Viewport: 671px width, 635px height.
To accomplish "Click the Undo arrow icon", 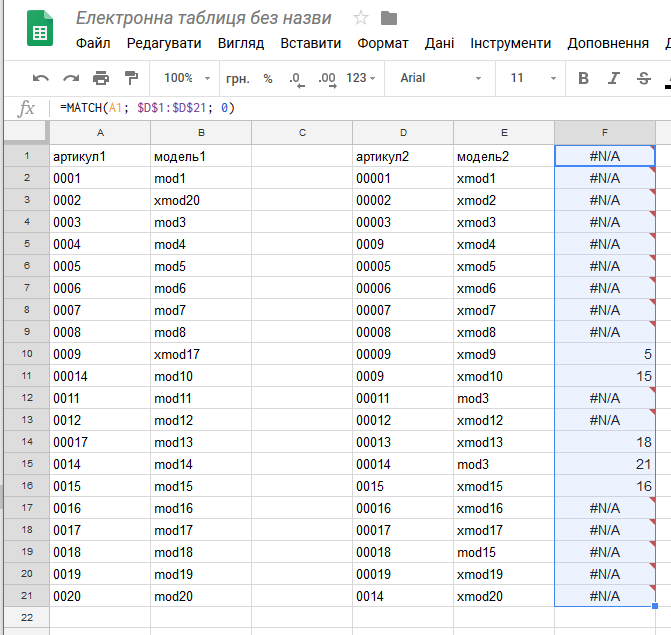I will click(x=41, y=78).
